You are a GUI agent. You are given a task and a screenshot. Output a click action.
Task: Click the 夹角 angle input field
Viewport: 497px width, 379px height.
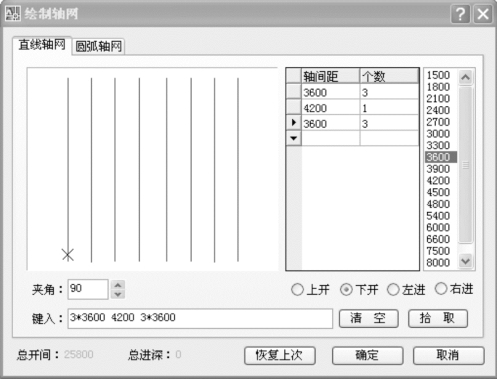(x=88, y=289)
